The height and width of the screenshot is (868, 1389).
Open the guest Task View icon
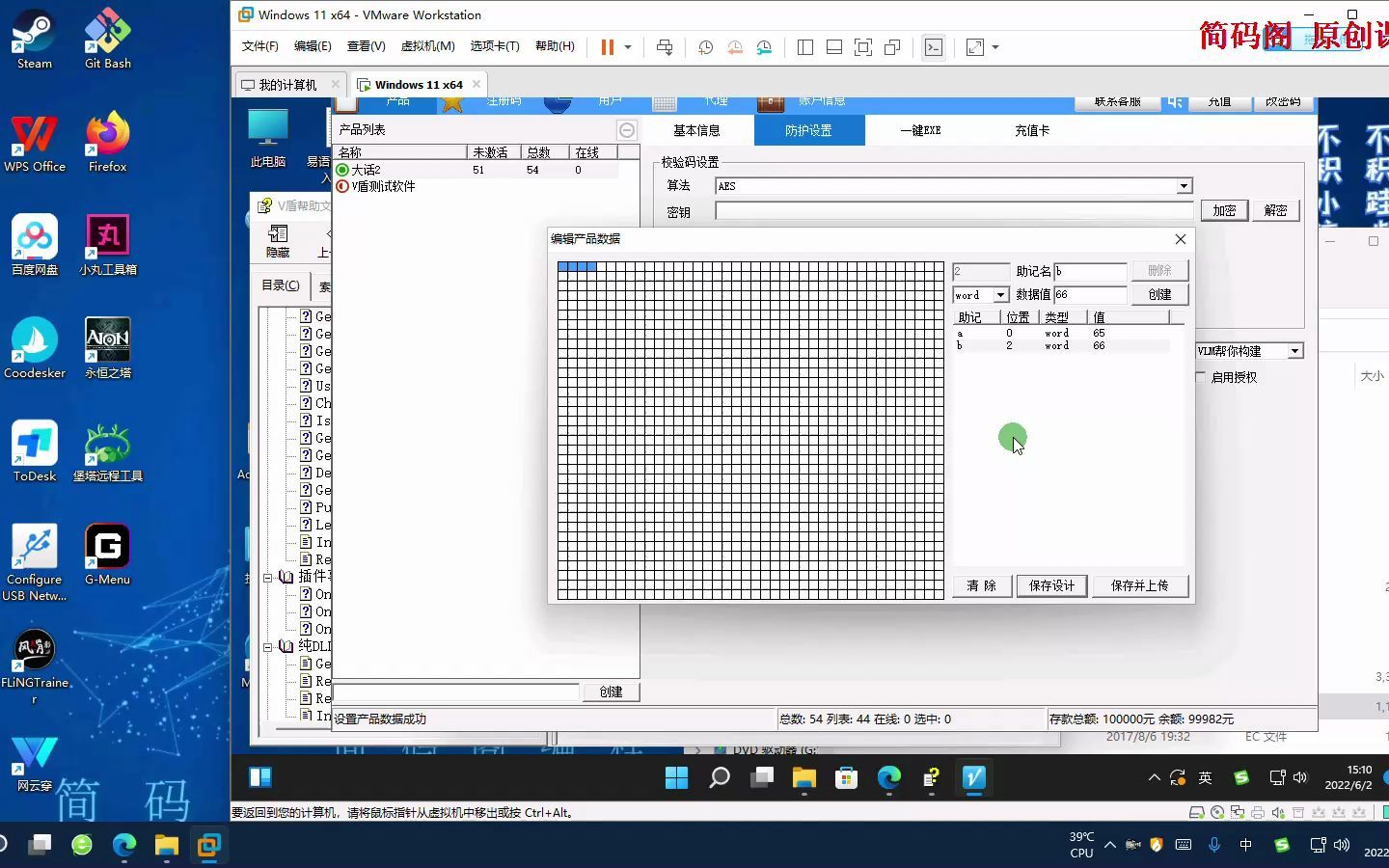pos(762,777)
